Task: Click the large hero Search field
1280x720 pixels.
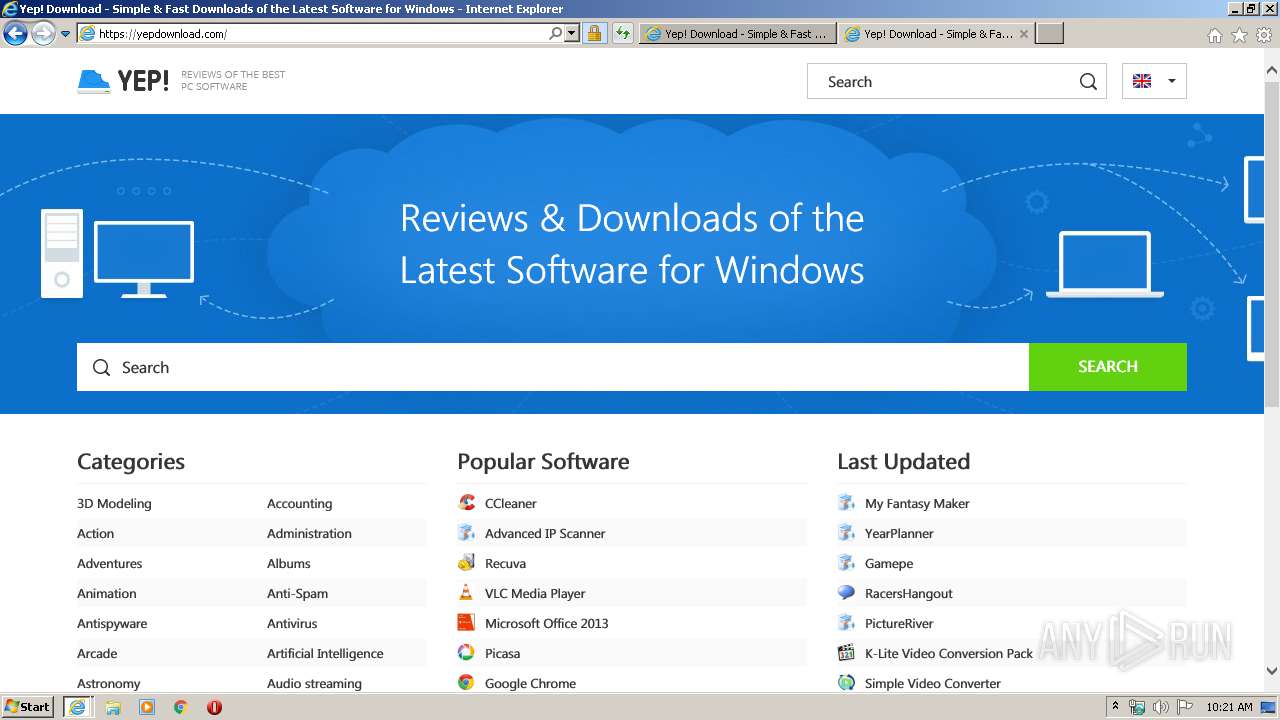Action: [x=553, y=367]
